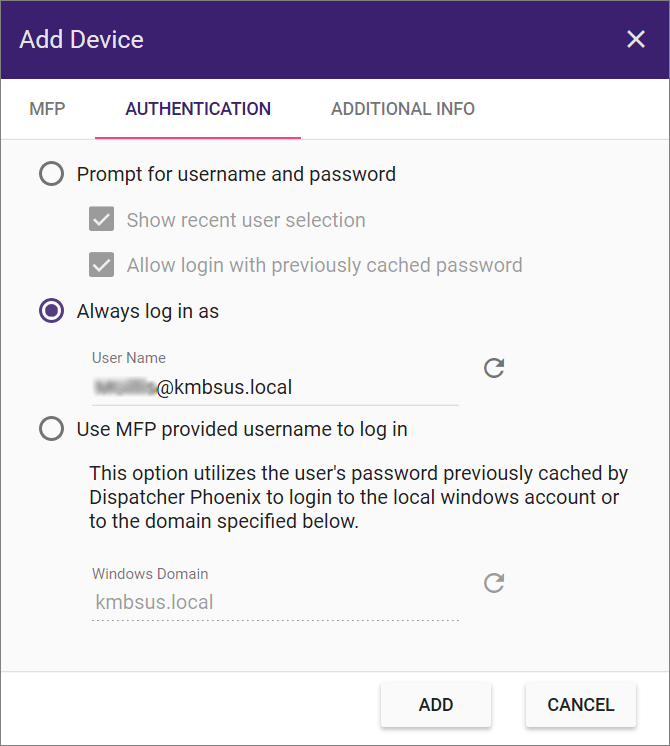670x746 pixels.
Task: Click the 'User Name' field label
Action: click(129, 358)
